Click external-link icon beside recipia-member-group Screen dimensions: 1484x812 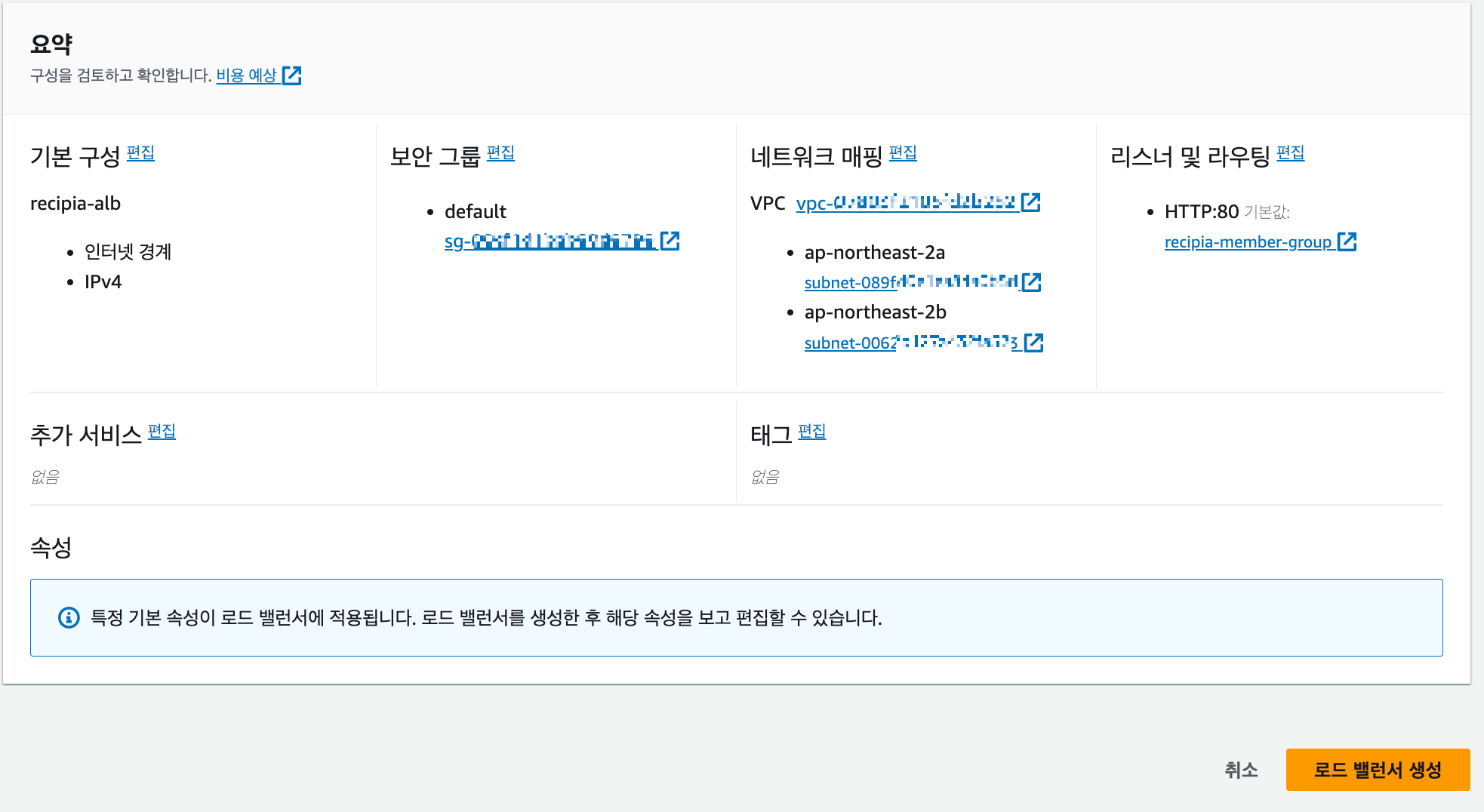tap(1347, 241)
